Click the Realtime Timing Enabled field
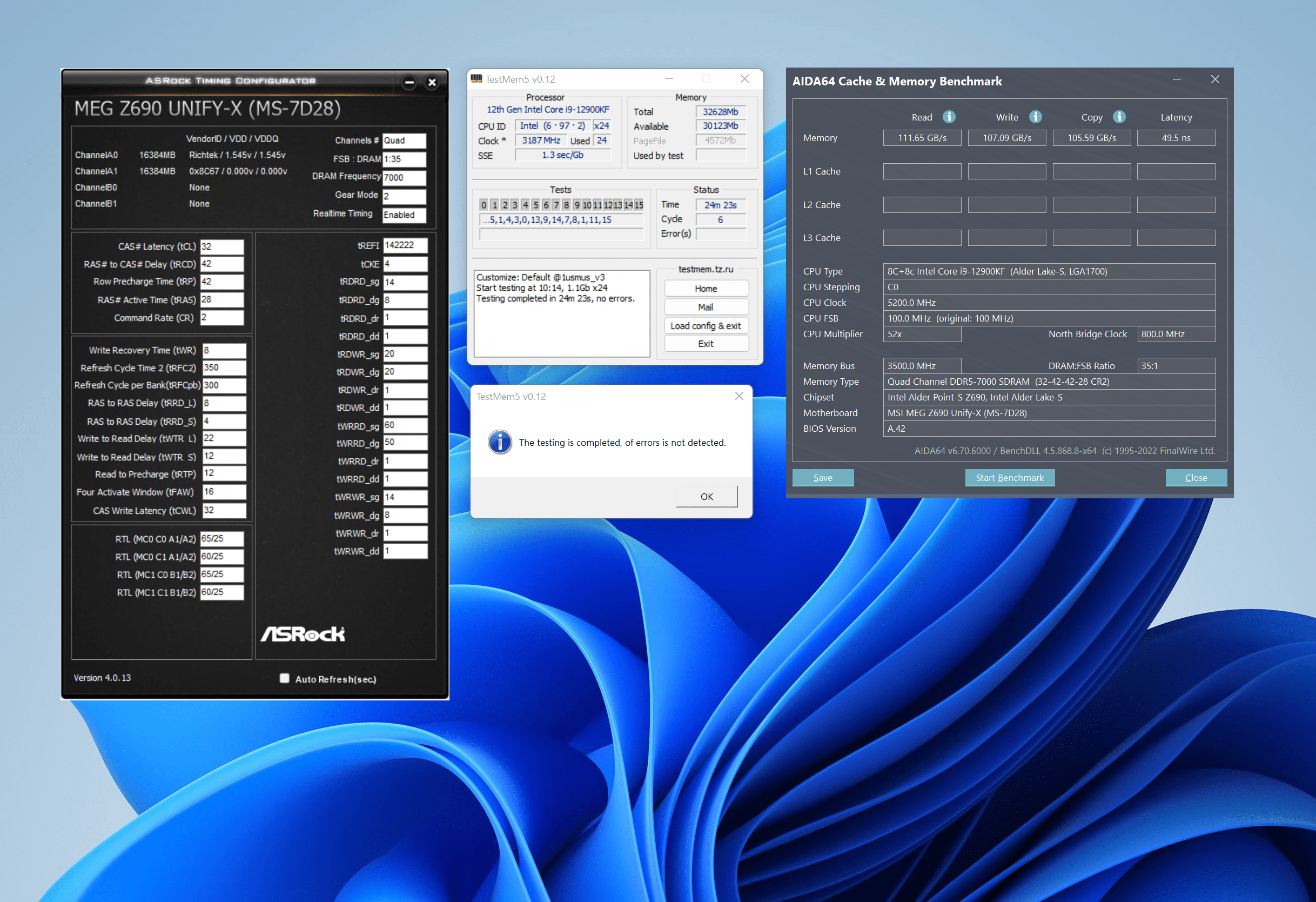 point(404,215)
